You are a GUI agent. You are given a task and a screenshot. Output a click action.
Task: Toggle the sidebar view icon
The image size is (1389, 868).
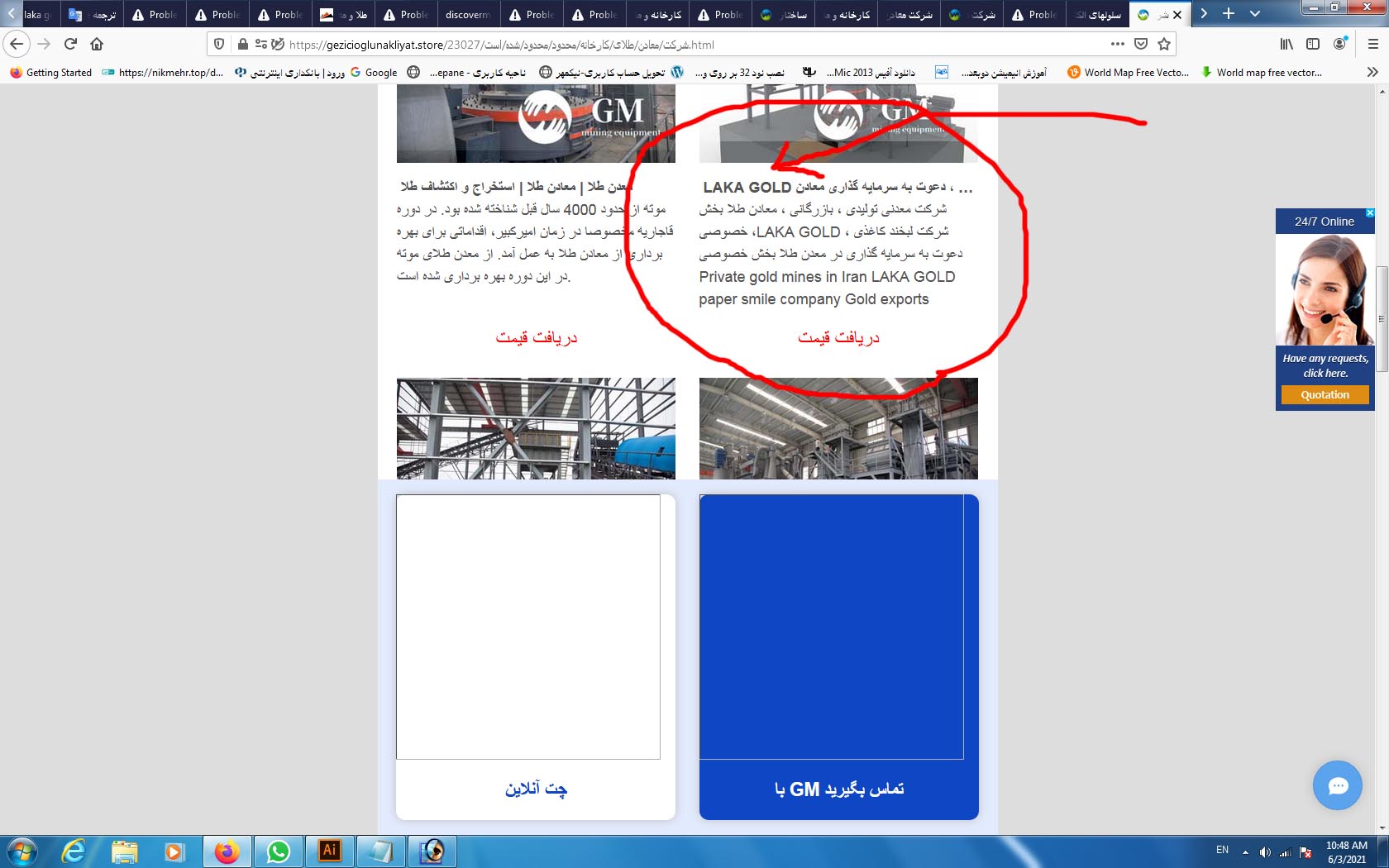1313,44
